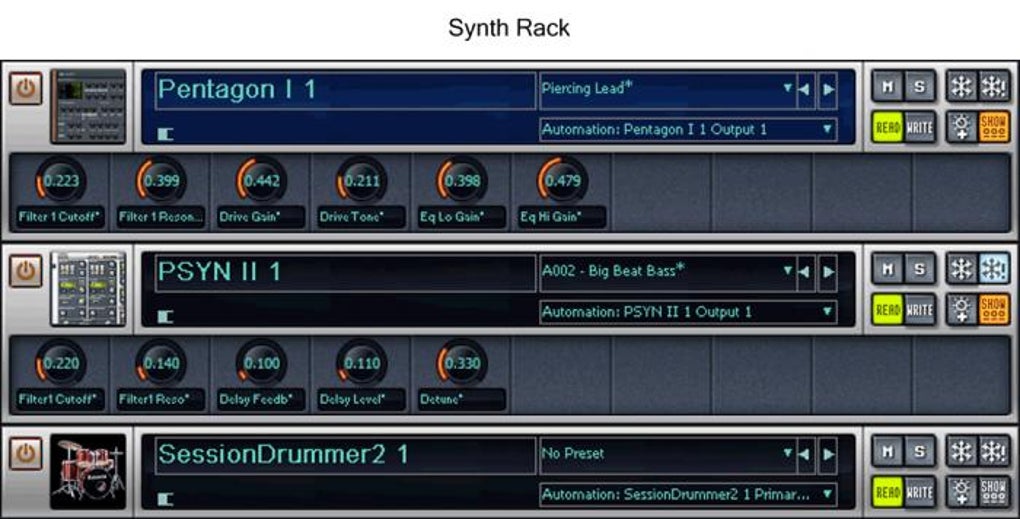Freeze the PSYN II 1 synth

pyautogui.click(x=961, y=269)
